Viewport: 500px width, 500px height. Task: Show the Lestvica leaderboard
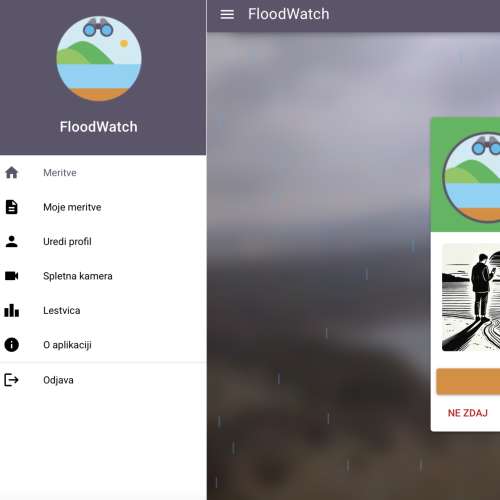[103, 310]
